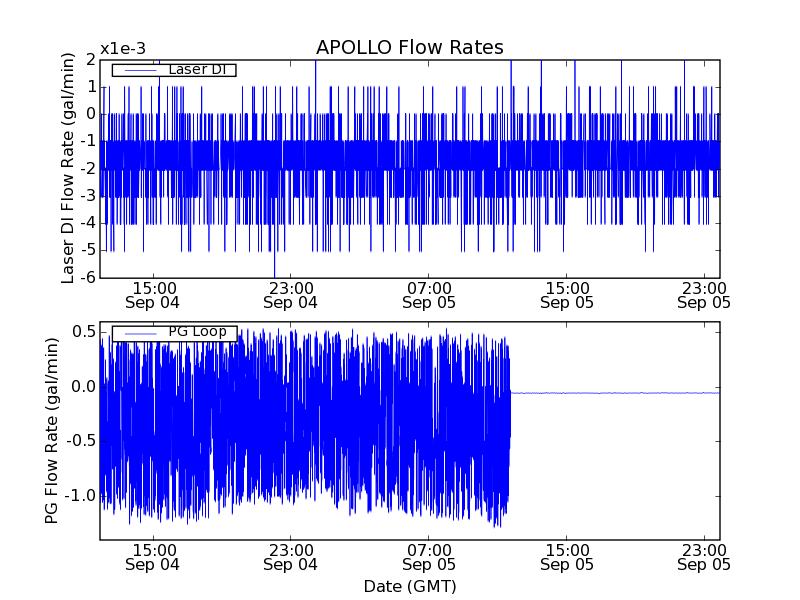Click top plot's 15:00 Sep 04 tick label
Viewport: 800px width, 600px height.
(152, 295)
